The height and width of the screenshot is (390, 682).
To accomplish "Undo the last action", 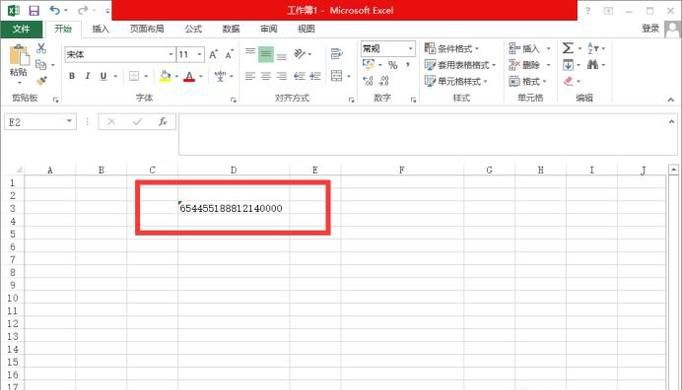I will [54, 10].
